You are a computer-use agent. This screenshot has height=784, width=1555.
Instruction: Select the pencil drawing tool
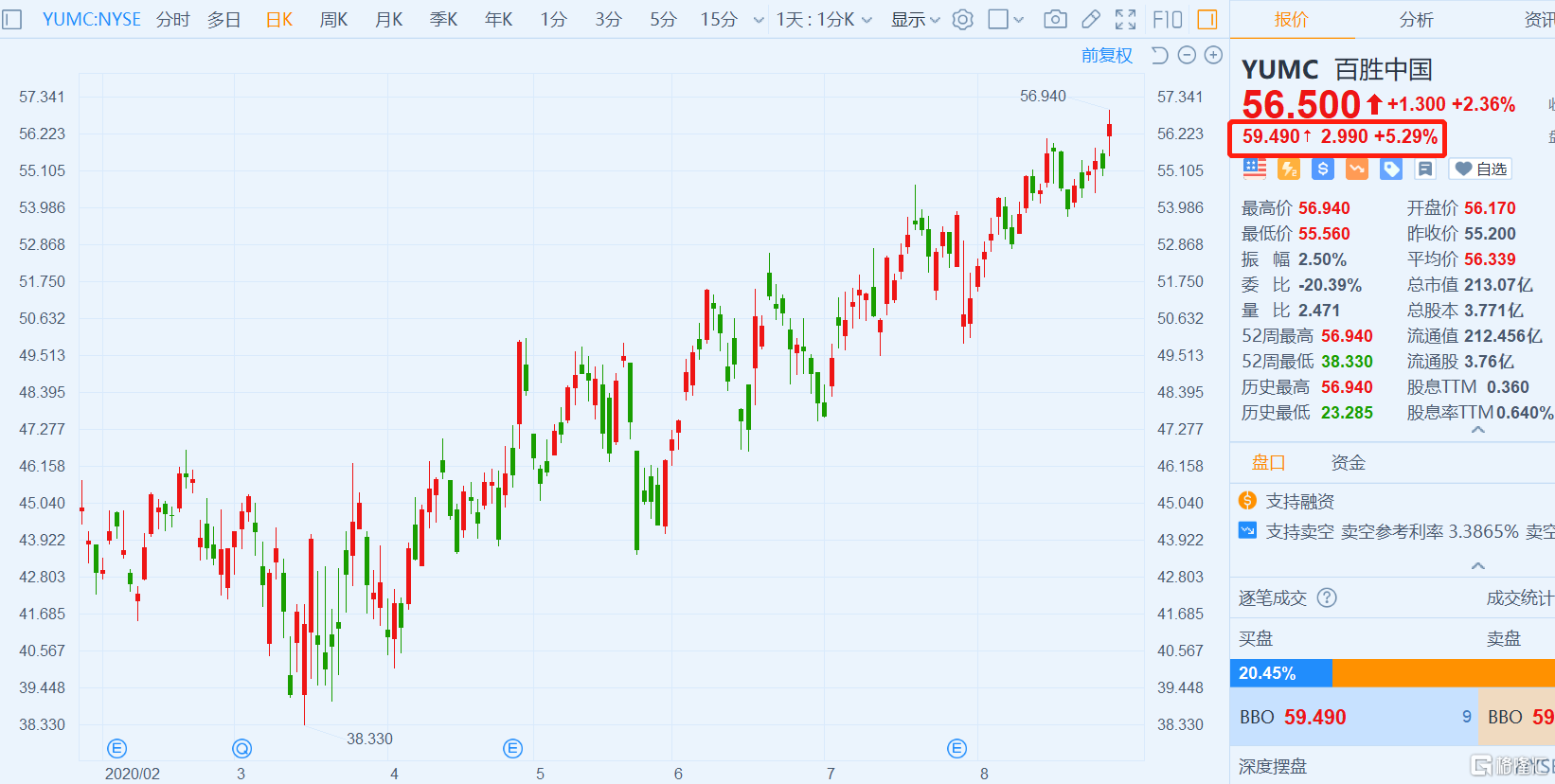click(1091, 19)
